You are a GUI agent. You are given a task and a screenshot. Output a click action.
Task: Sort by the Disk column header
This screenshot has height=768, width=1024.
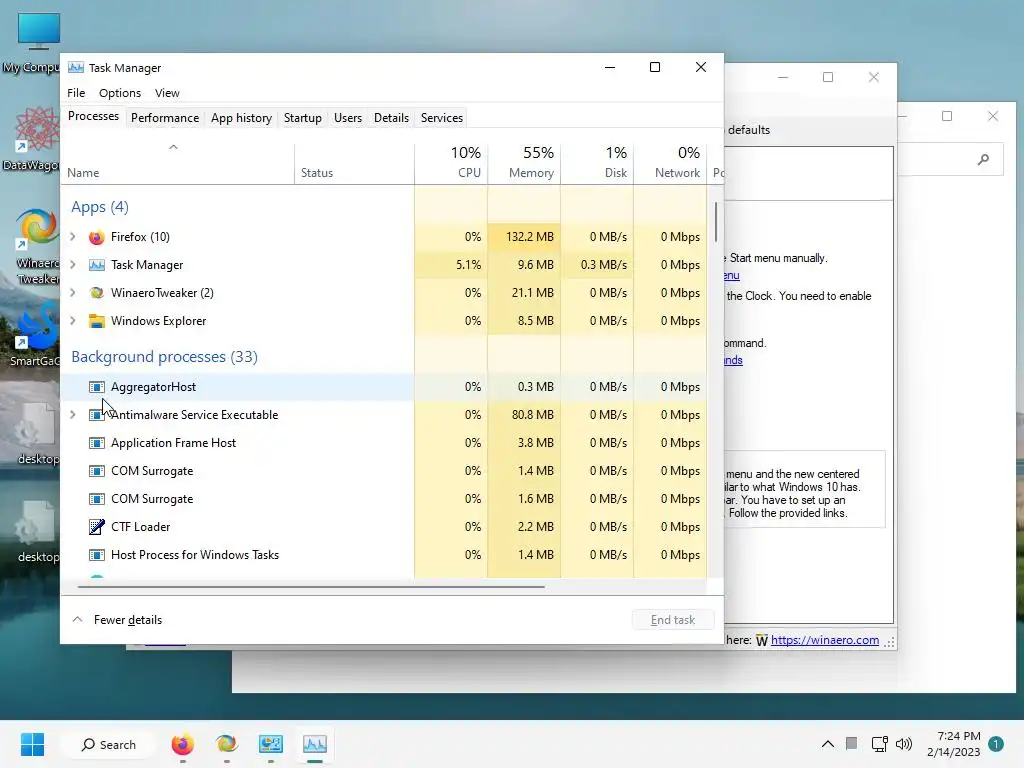click(598, 163)
